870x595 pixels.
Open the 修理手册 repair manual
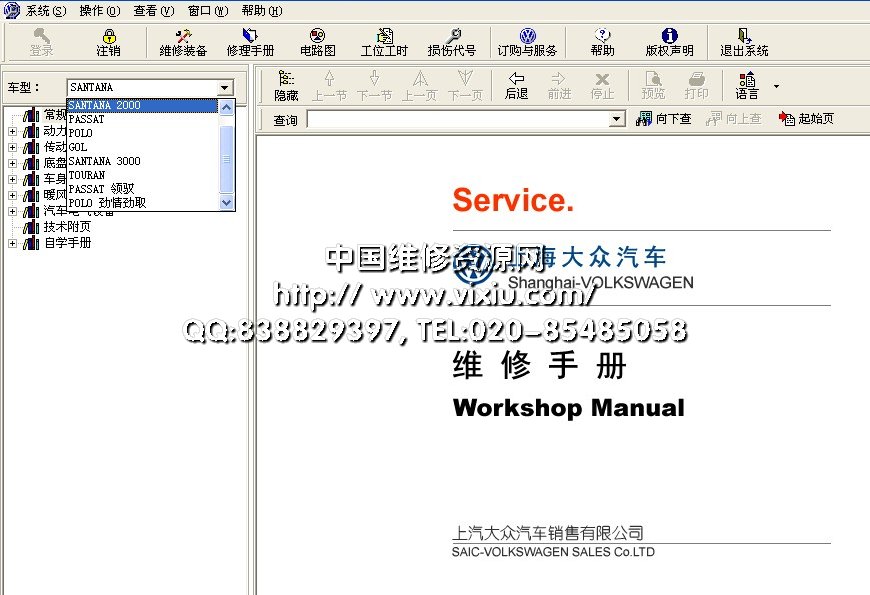tap(250, 42)
